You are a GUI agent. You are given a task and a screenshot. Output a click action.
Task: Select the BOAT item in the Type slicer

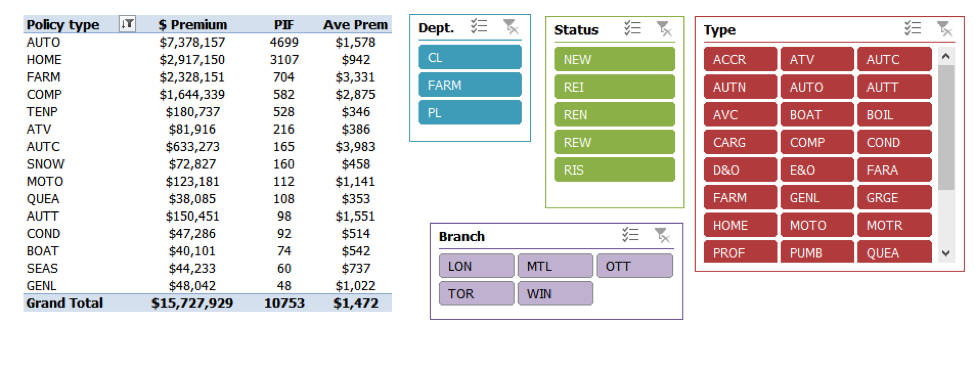pyautogui.click(x=817, y=114)
